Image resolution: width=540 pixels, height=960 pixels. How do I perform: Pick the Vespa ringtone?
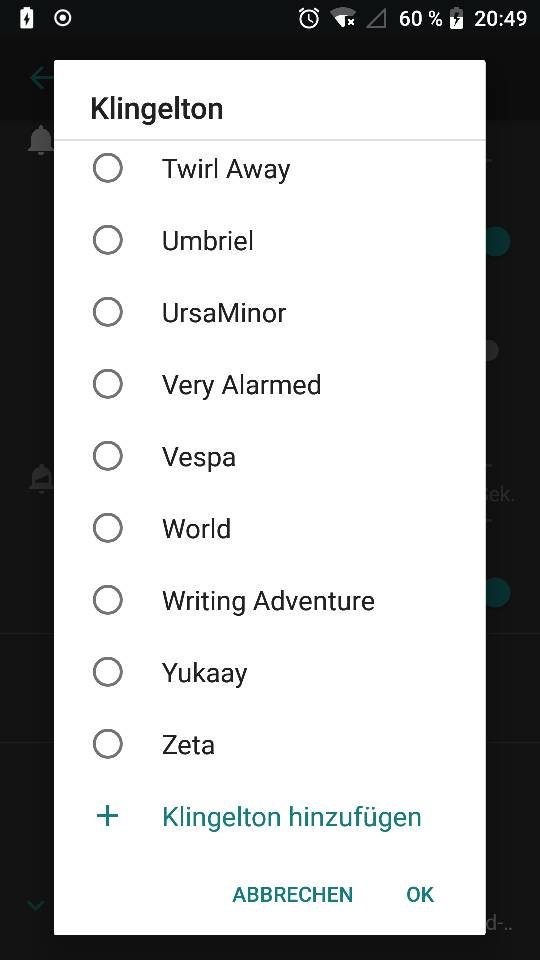[x=270, y=456]
